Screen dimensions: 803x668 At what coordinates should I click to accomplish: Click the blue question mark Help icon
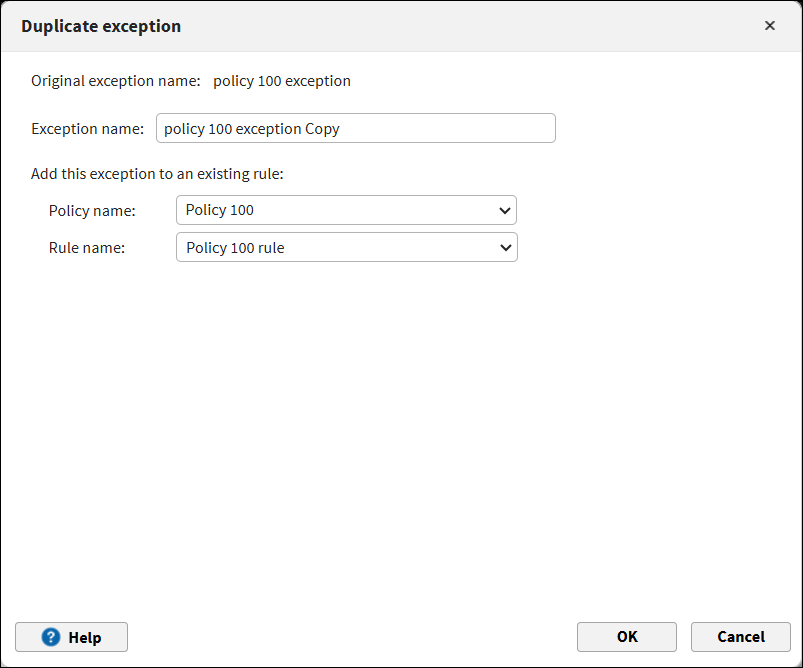point(51,637)
